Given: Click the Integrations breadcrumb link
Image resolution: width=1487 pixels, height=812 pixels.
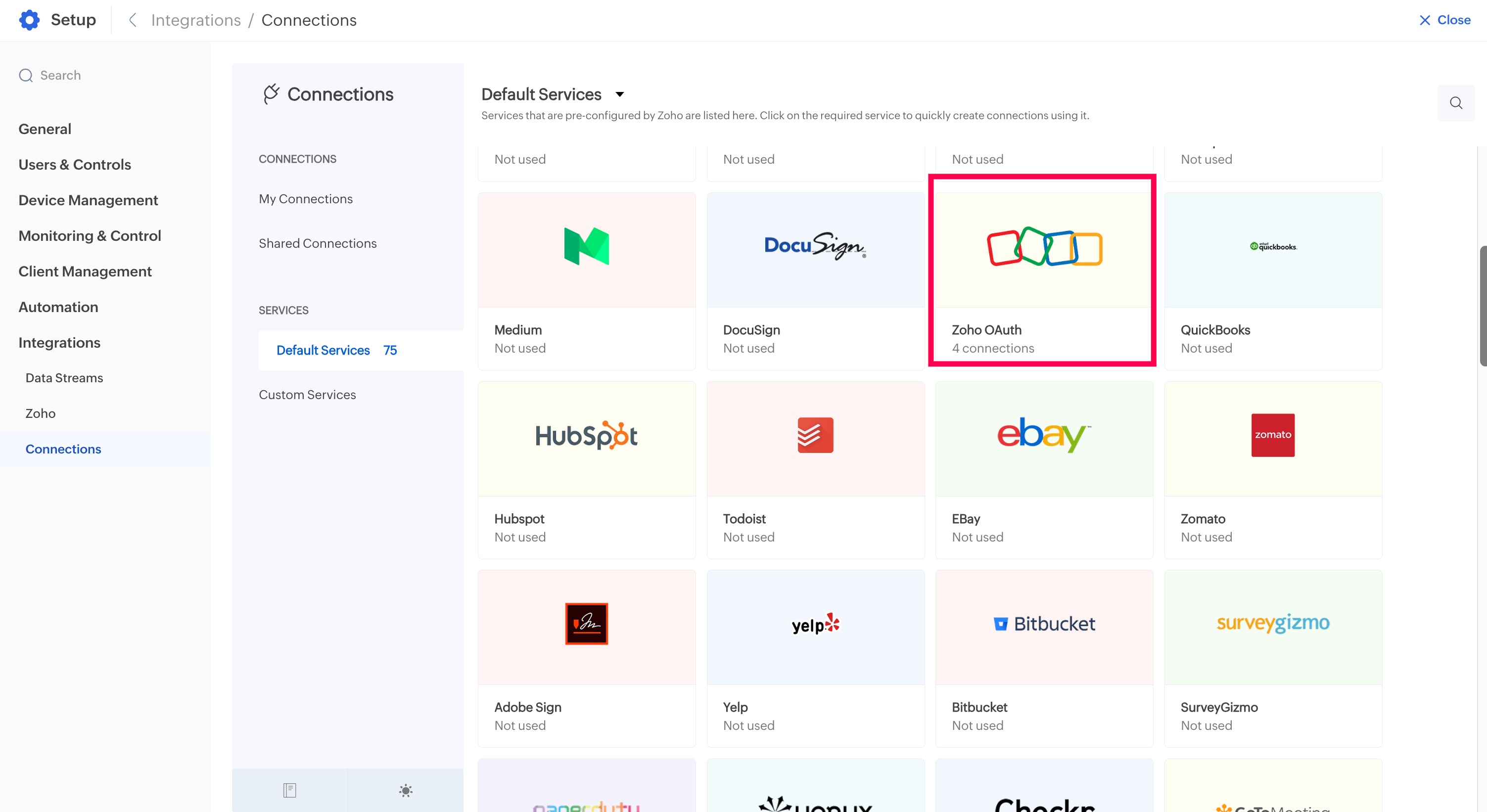Looking at the screenshot, I should pos(196,20).
